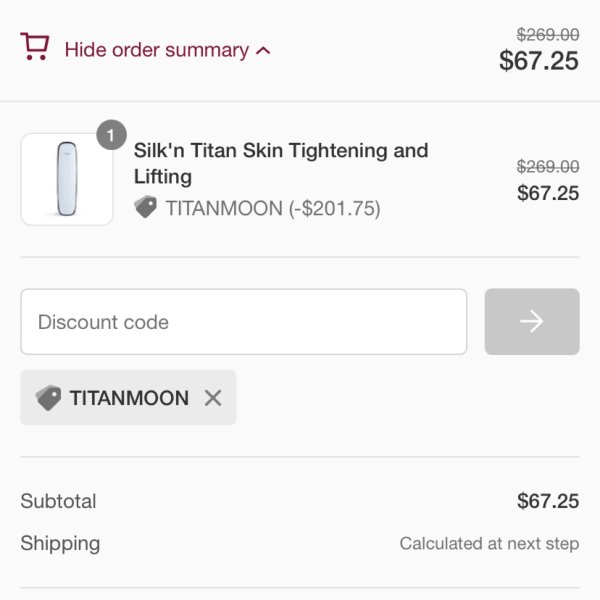This screenshot has height=600, width=600.
Task: Click the tag icon in TITANMOON chip
Action: (48, 398)
